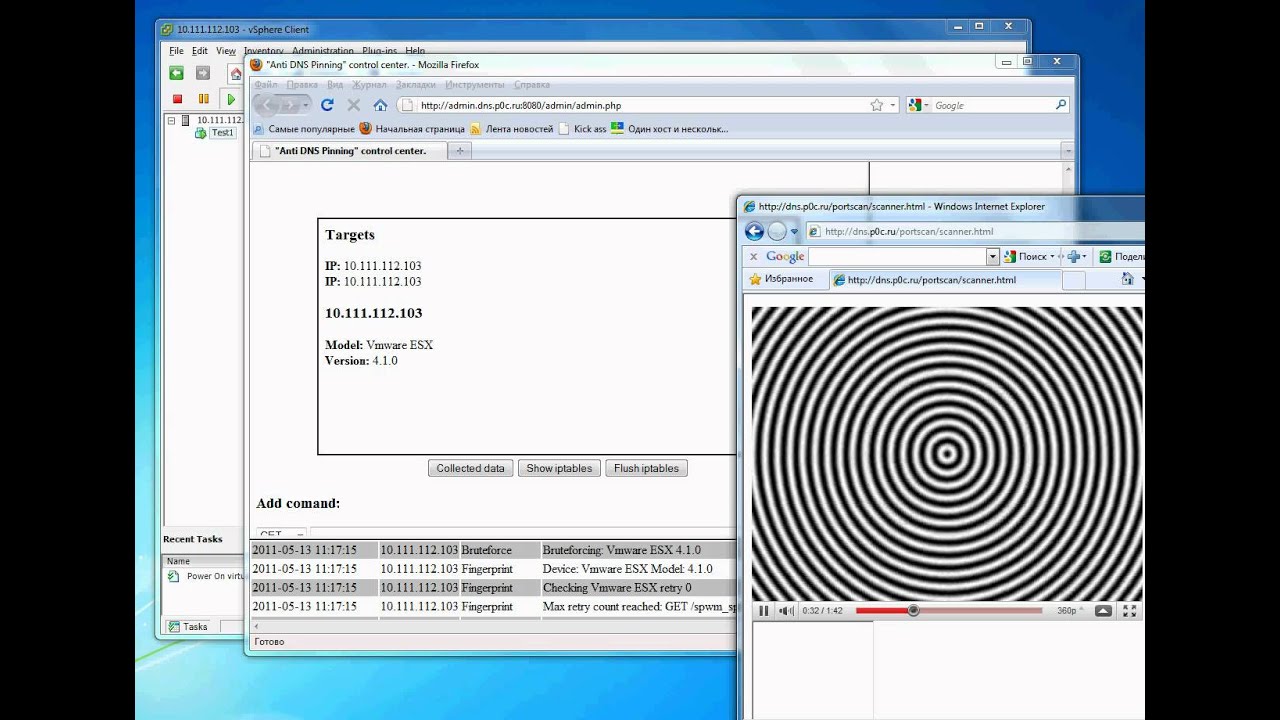Image resolution: width=1280 pixels, height=720 pixels.
Task: Click IE address bar with scanner.html URL
Action: pyautogui.click(x=975, y=231)
